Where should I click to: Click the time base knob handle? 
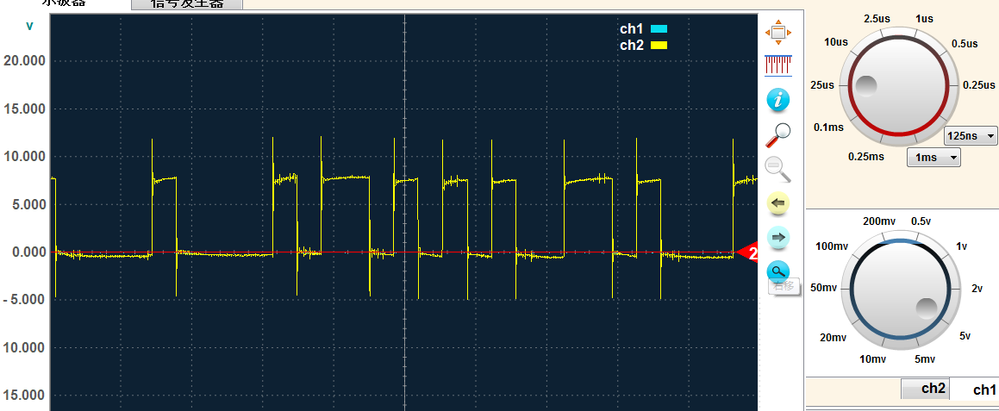(866, 86)
